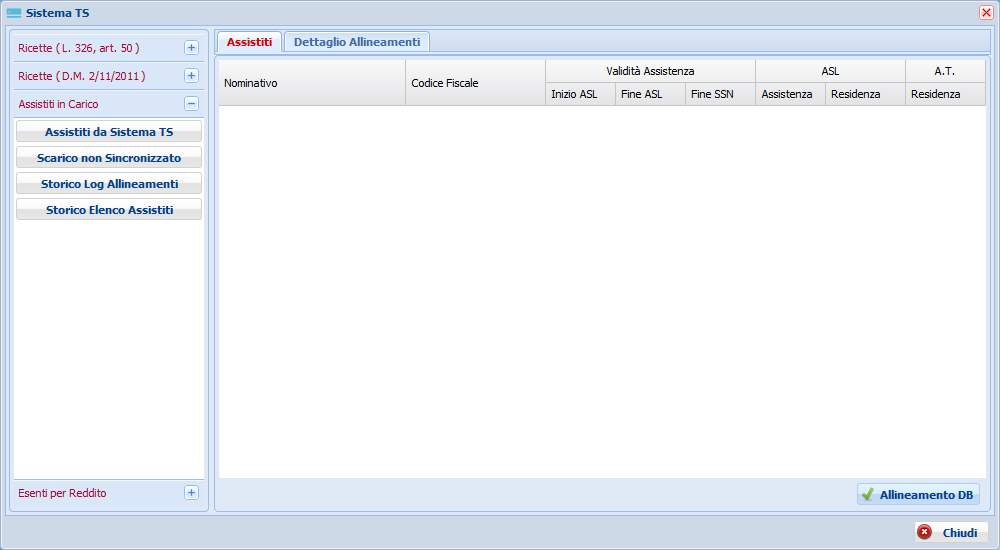Click the A.T. group header
1000x550 pixels.
point(946,71)
